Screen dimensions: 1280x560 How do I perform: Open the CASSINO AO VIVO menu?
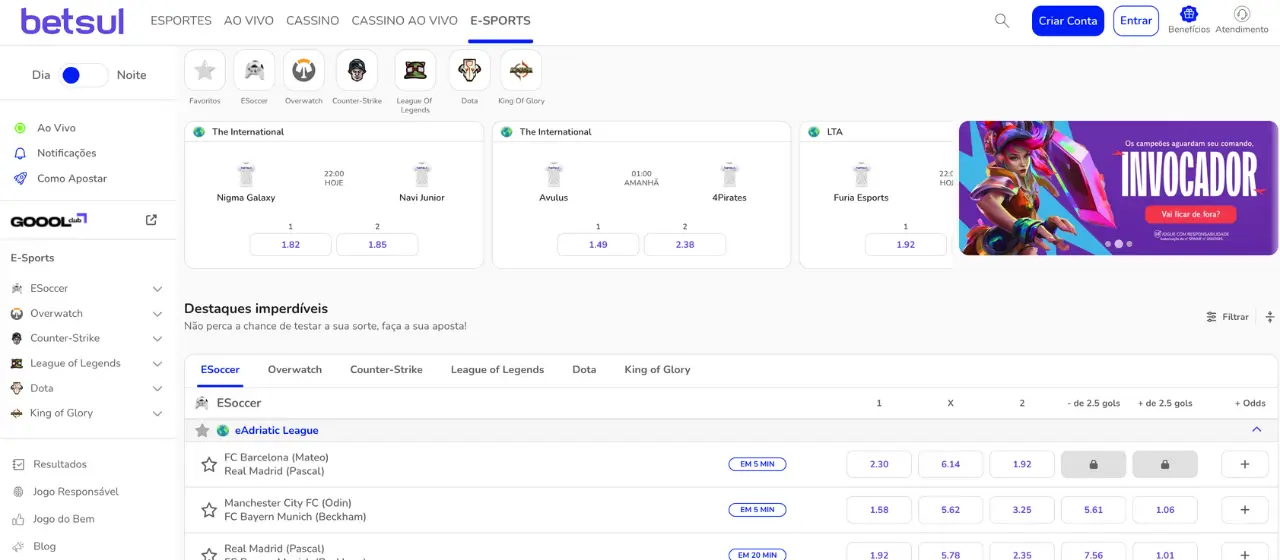tap(405, 20)
